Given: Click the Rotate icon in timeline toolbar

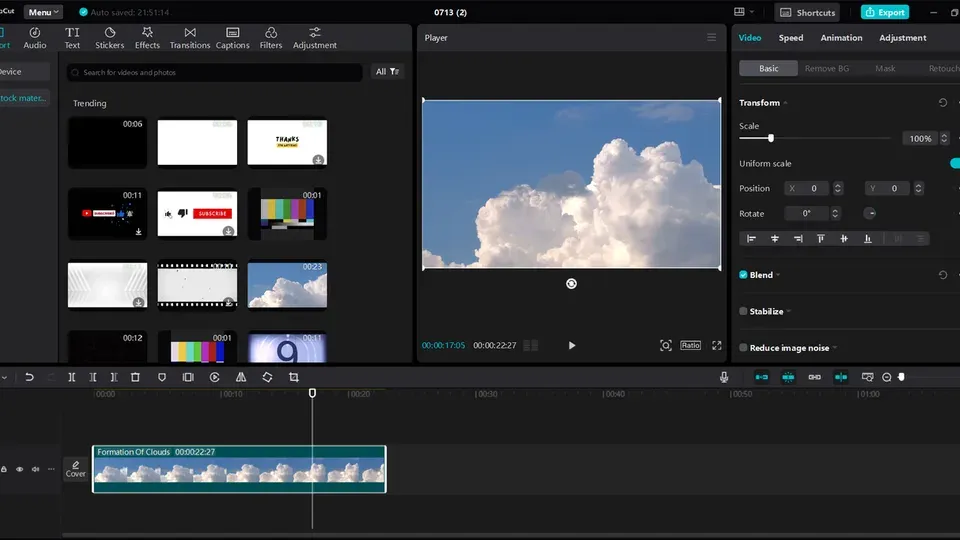Looking at the screenshot, I should pyautogui.click(x=268, y=377).
